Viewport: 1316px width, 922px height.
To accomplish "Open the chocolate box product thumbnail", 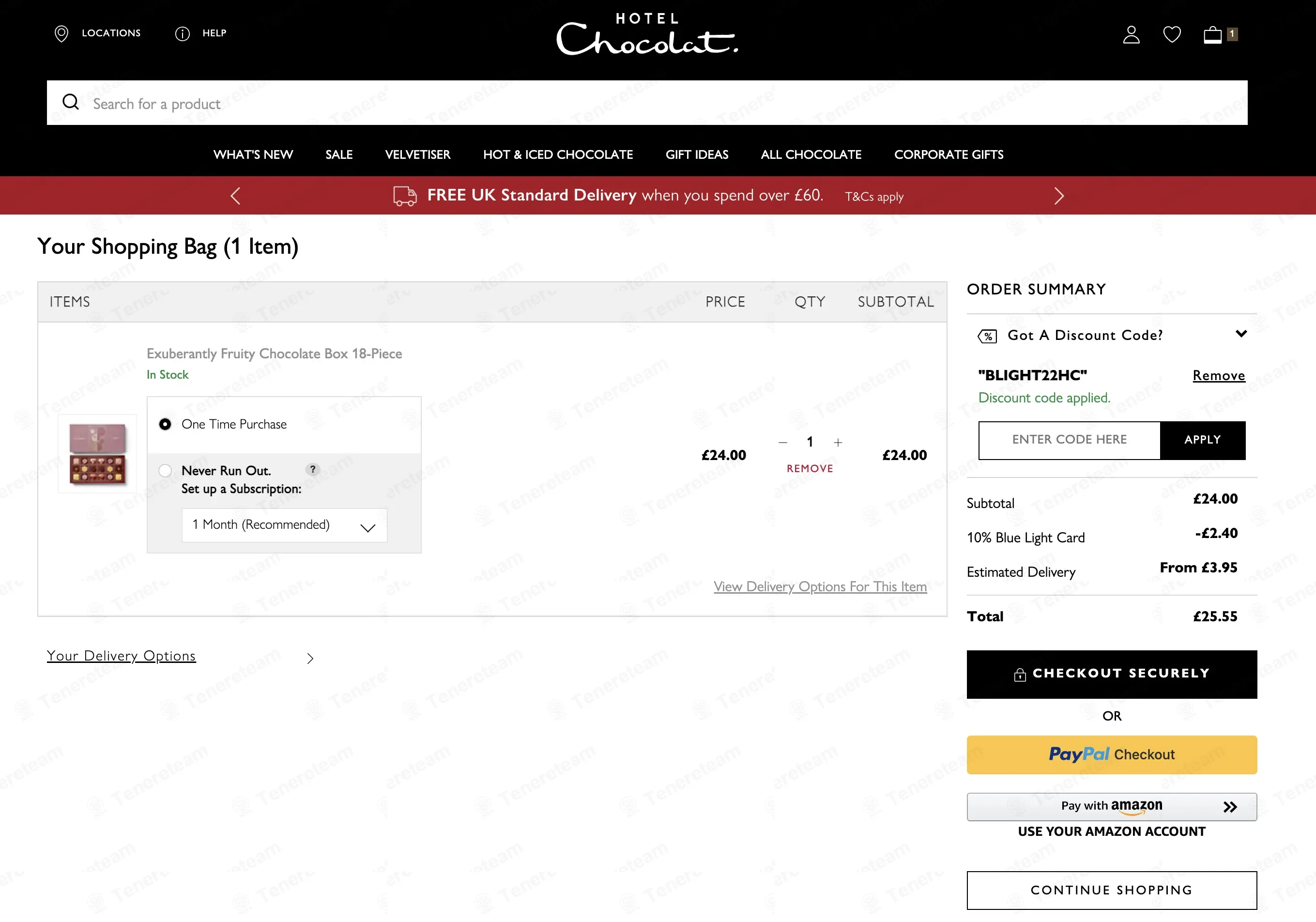I will pyautogui.click(x=97, y=454).
